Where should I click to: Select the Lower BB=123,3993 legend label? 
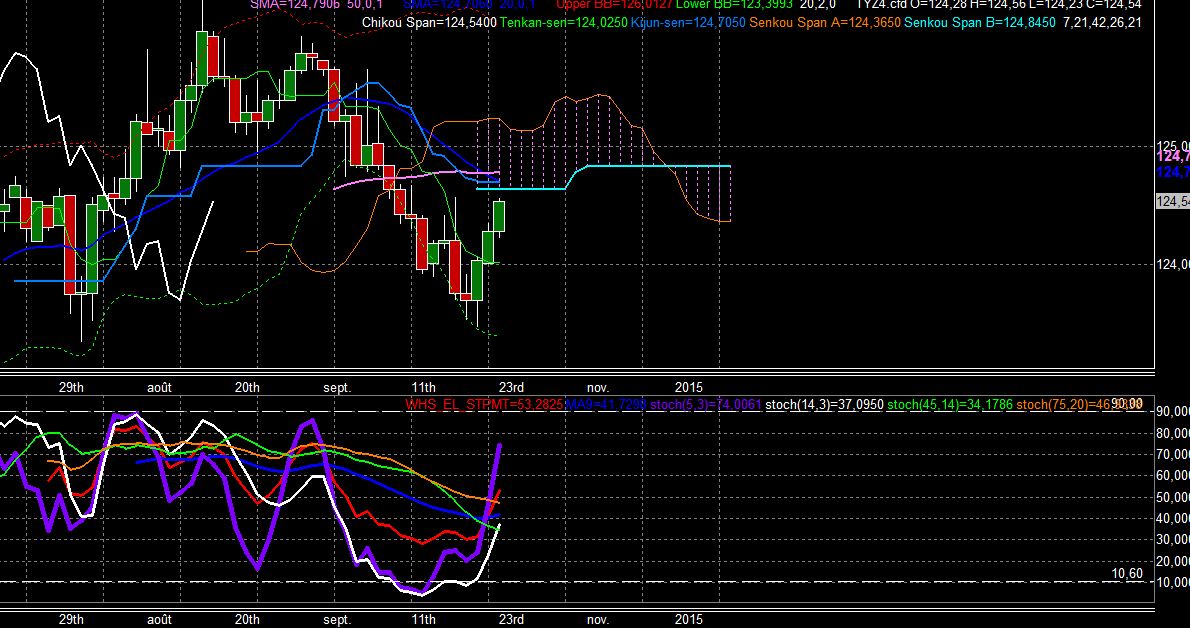tap(734, 5)
